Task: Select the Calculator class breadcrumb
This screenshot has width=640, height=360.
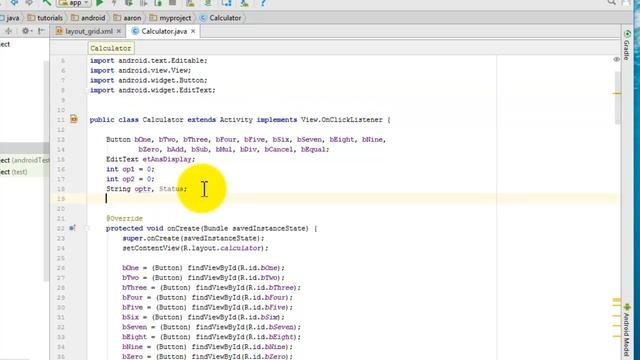Action: click(220, 18)
